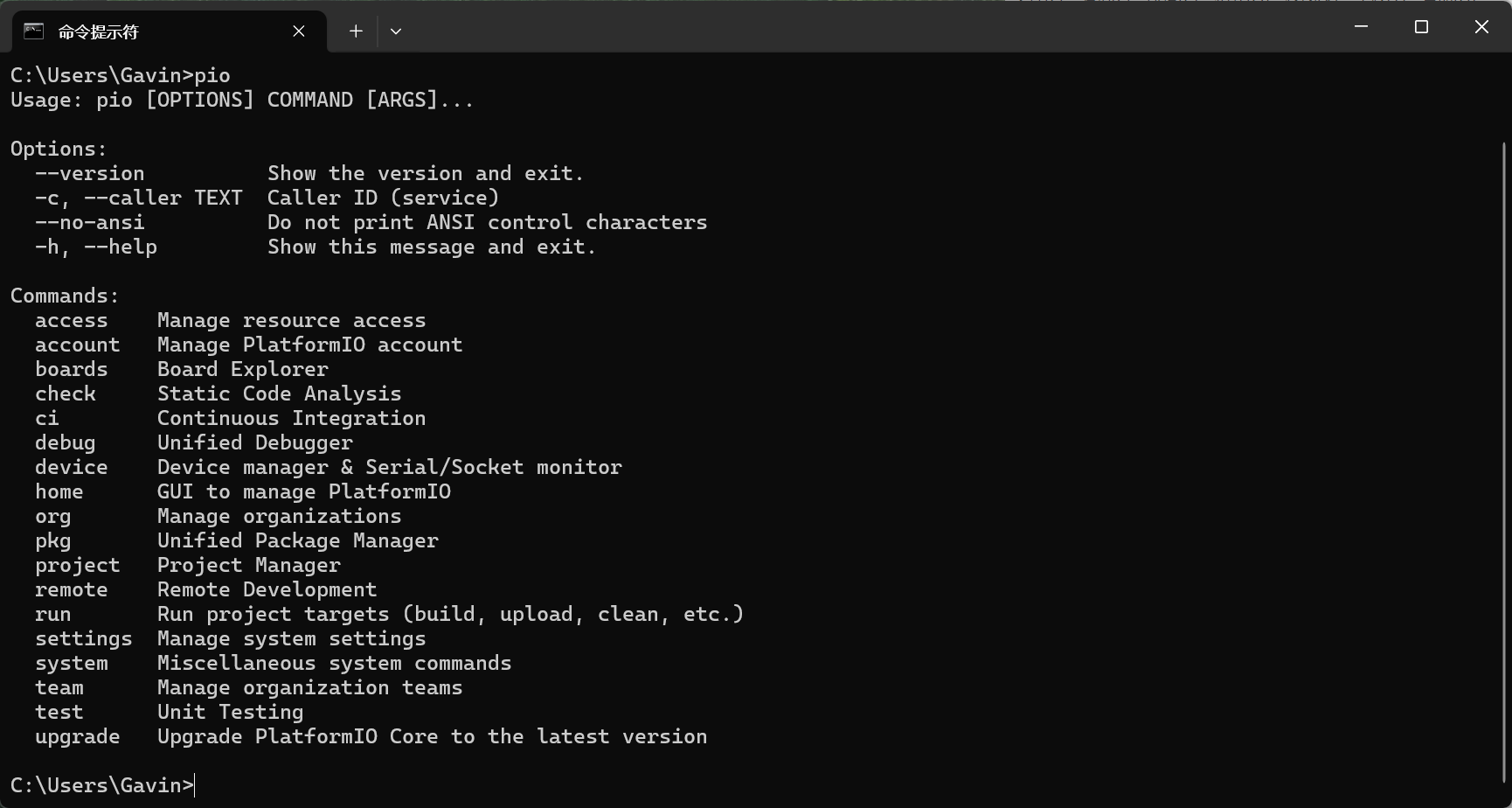Maximize the terminal window

pyautogui.click(x=1421, y=26)
